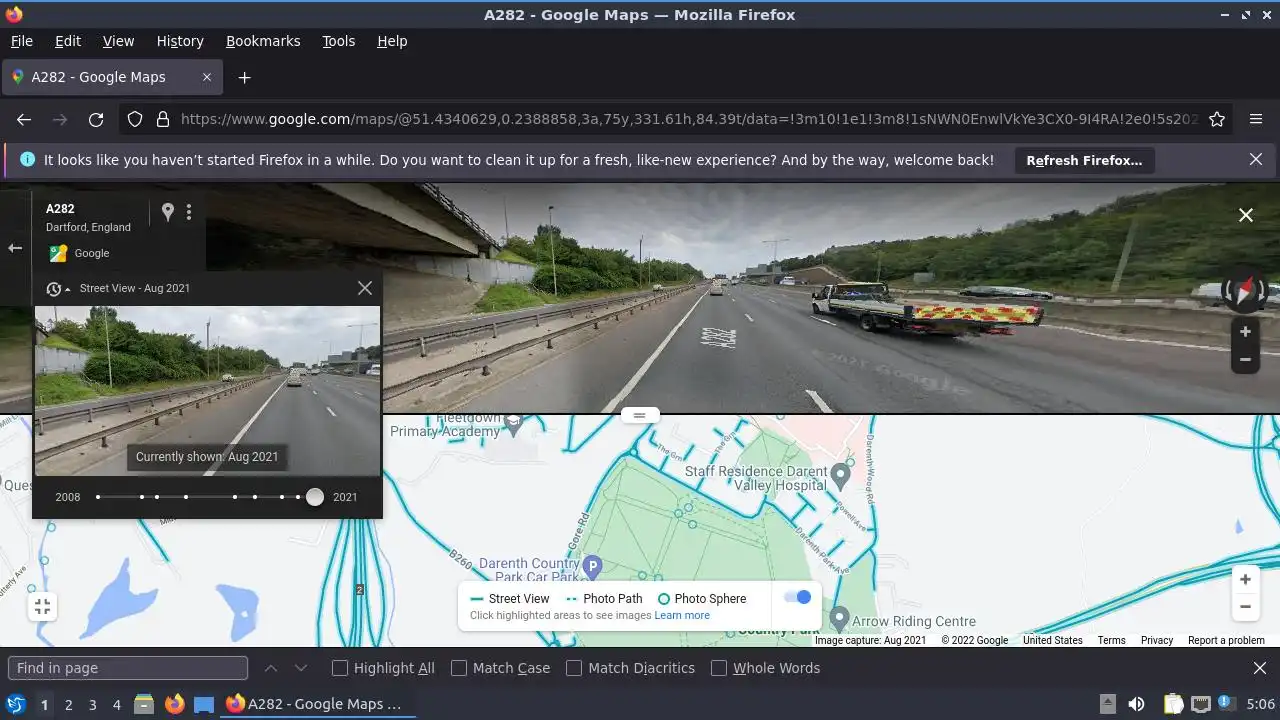Bookmark this page with the star icon
The image size is (1280, 720).
[x=1217, y=119]
